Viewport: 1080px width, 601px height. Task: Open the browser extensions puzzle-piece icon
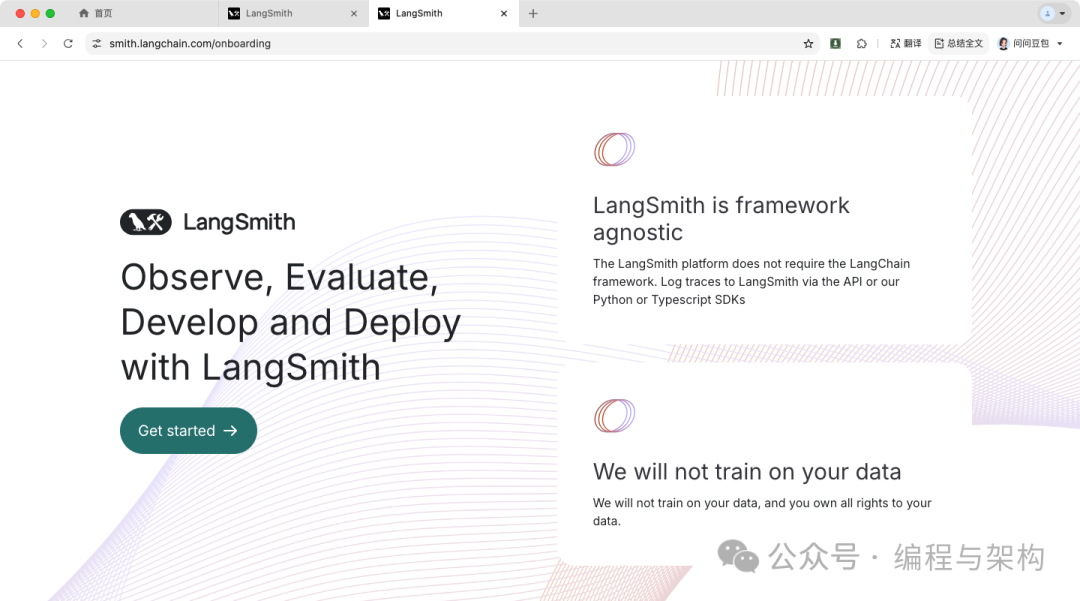[861, 43]
